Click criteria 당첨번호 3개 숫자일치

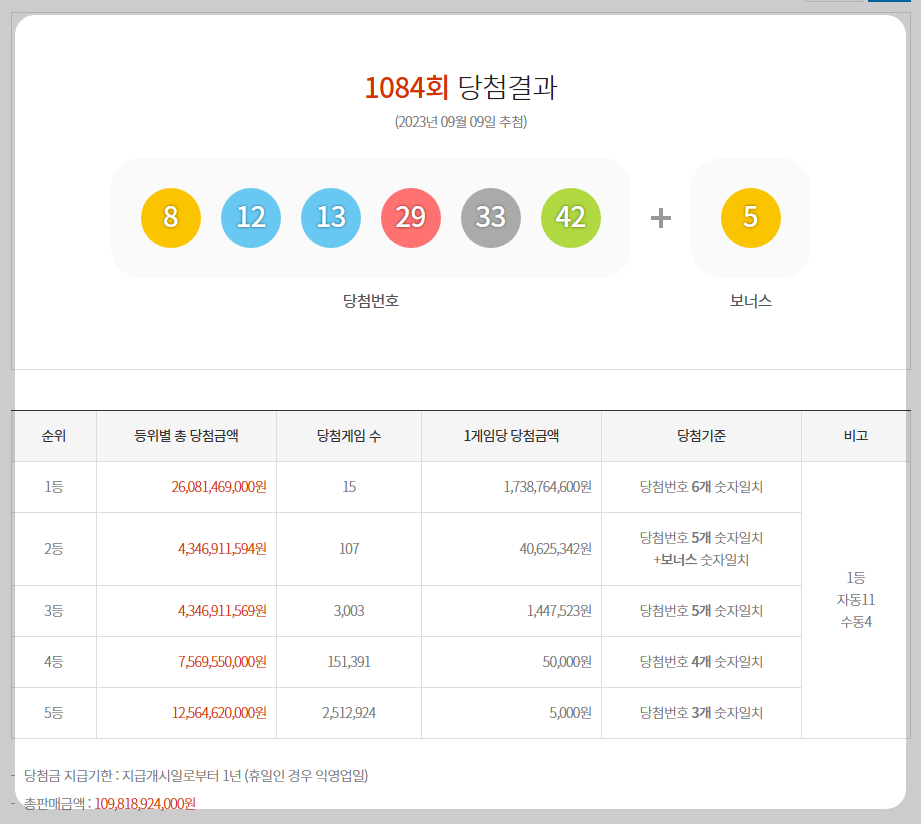coord(701,713)
